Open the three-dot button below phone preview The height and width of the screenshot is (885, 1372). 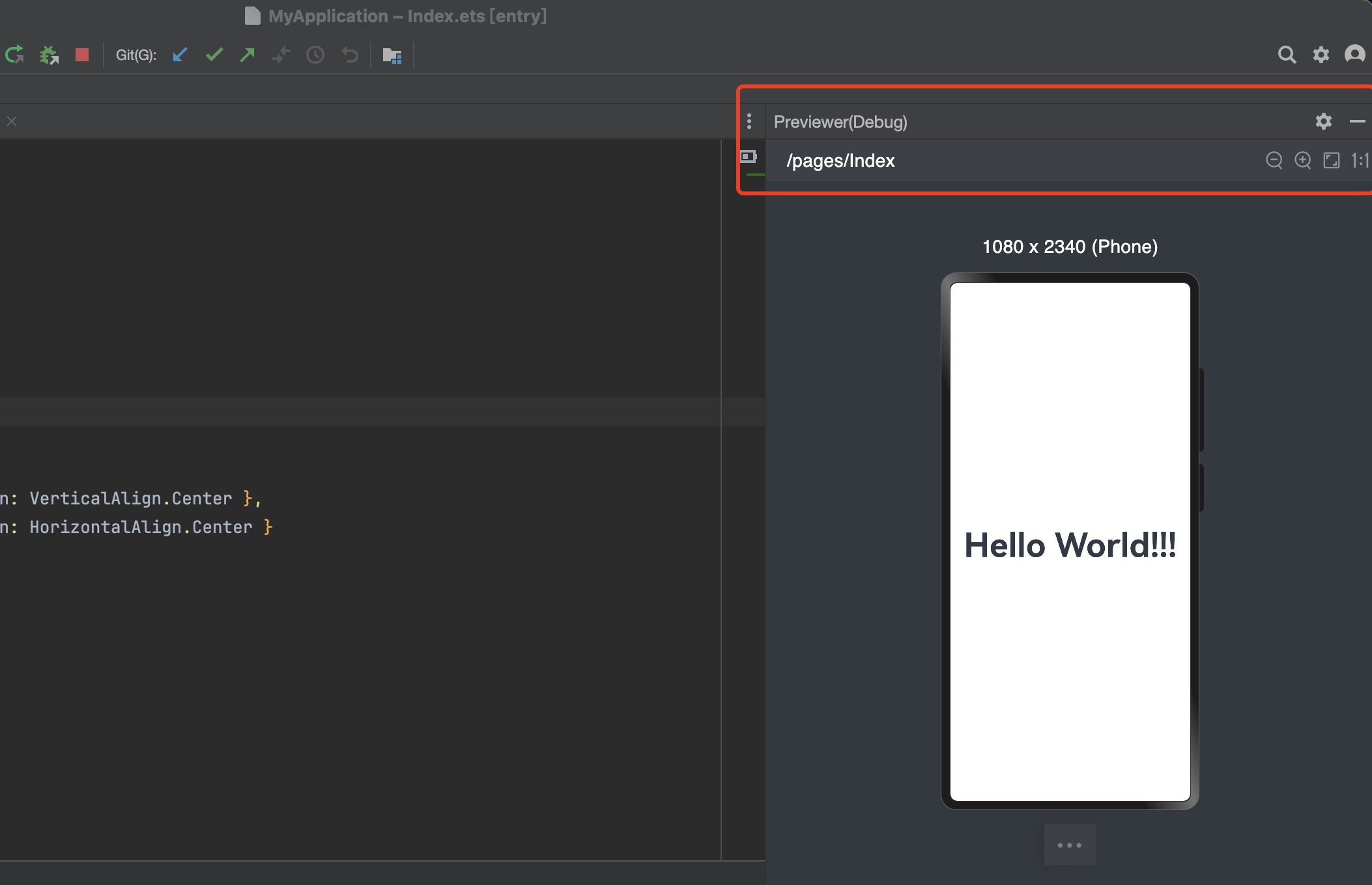click(x=1070, y=845)
